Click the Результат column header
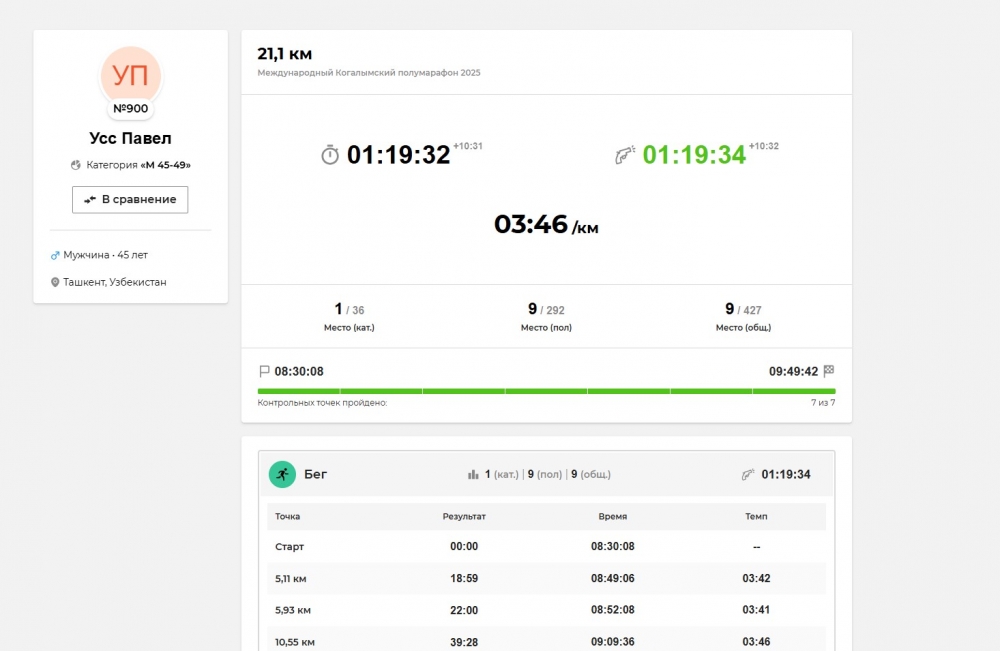 click(x=464, y=516)
